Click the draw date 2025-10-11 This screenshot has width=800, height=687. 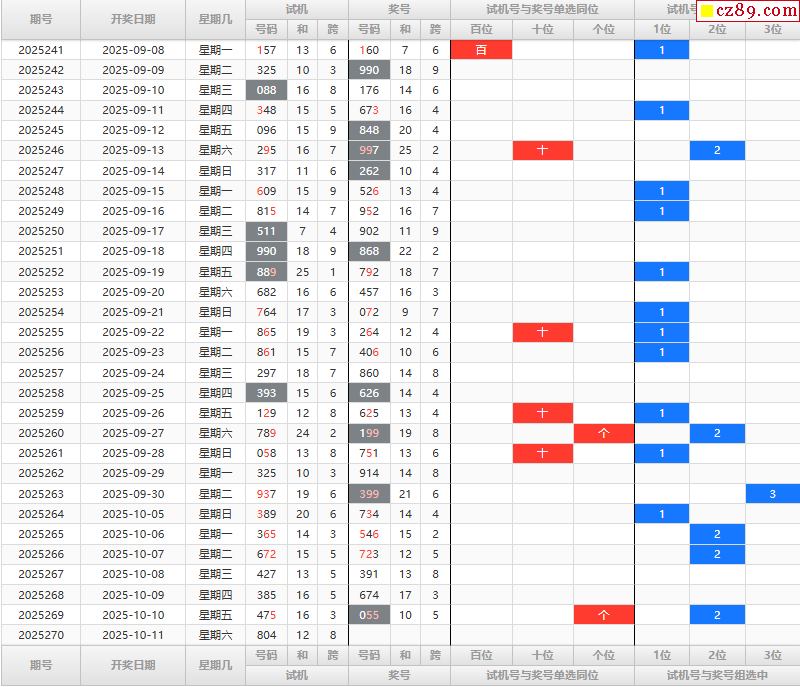click(133, 635)
